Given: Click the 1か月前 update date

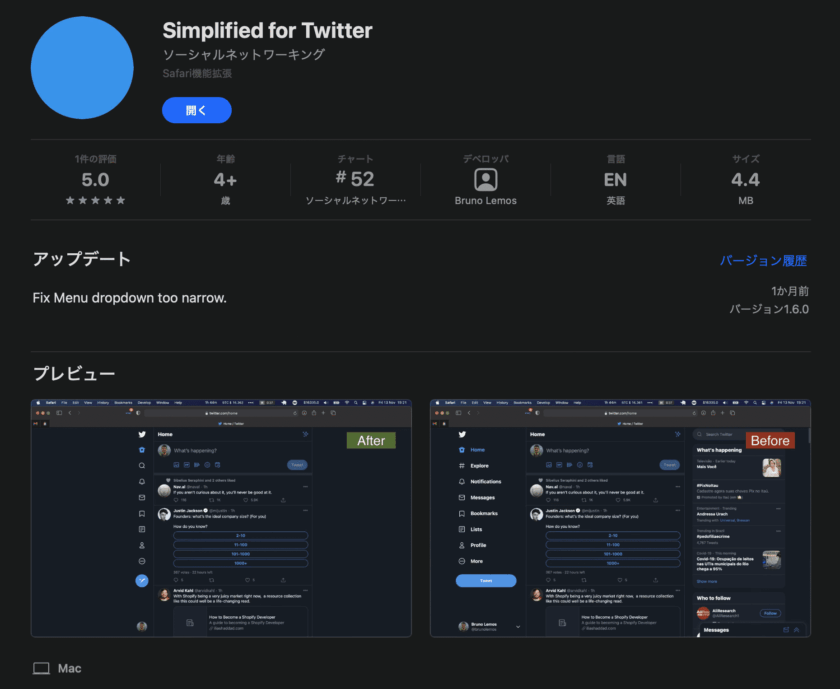Looking at the screenshot, I should (x=790, y=291).
